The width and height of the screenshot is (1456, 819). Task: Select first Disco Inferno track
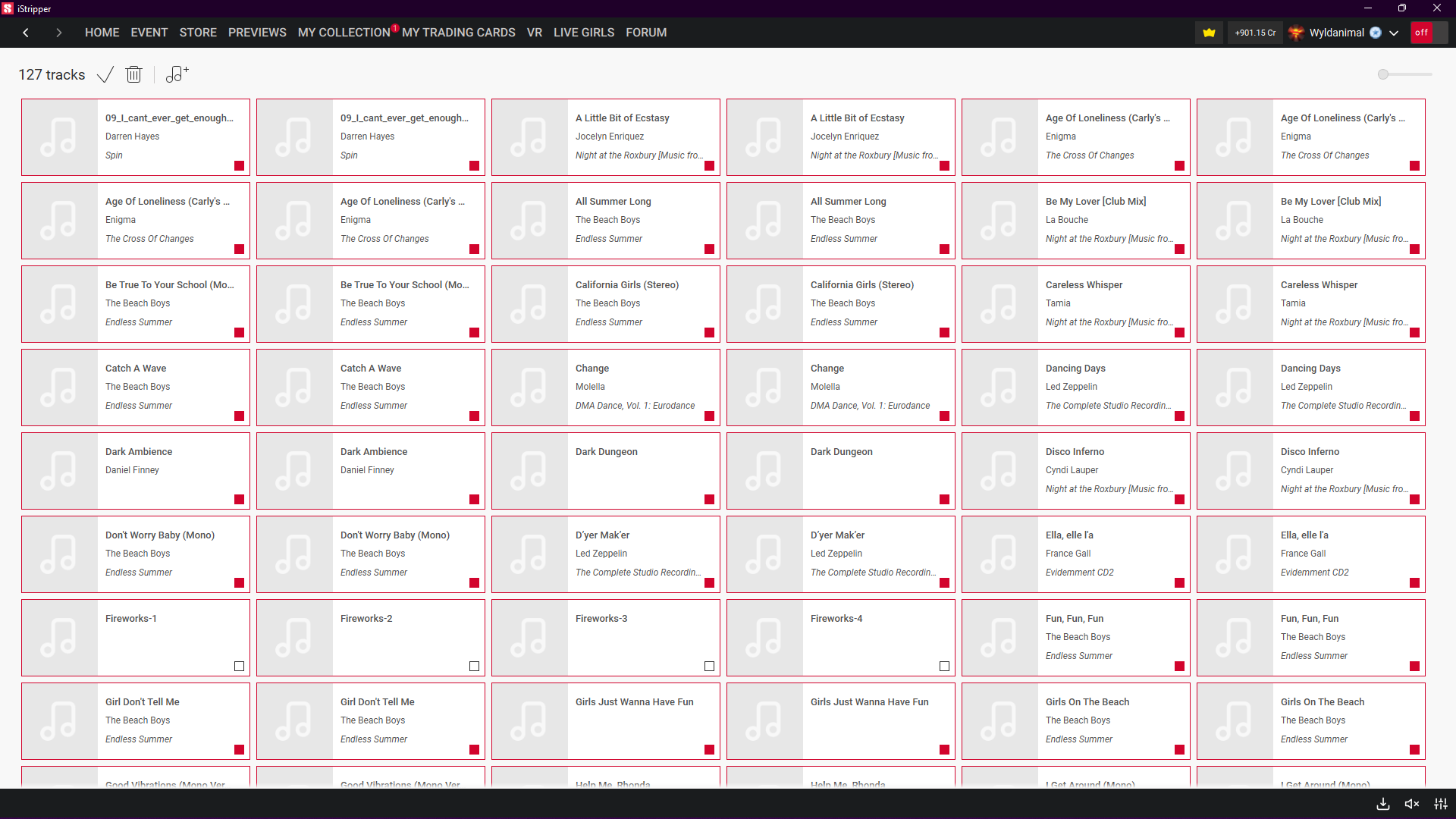point(1076,471)
